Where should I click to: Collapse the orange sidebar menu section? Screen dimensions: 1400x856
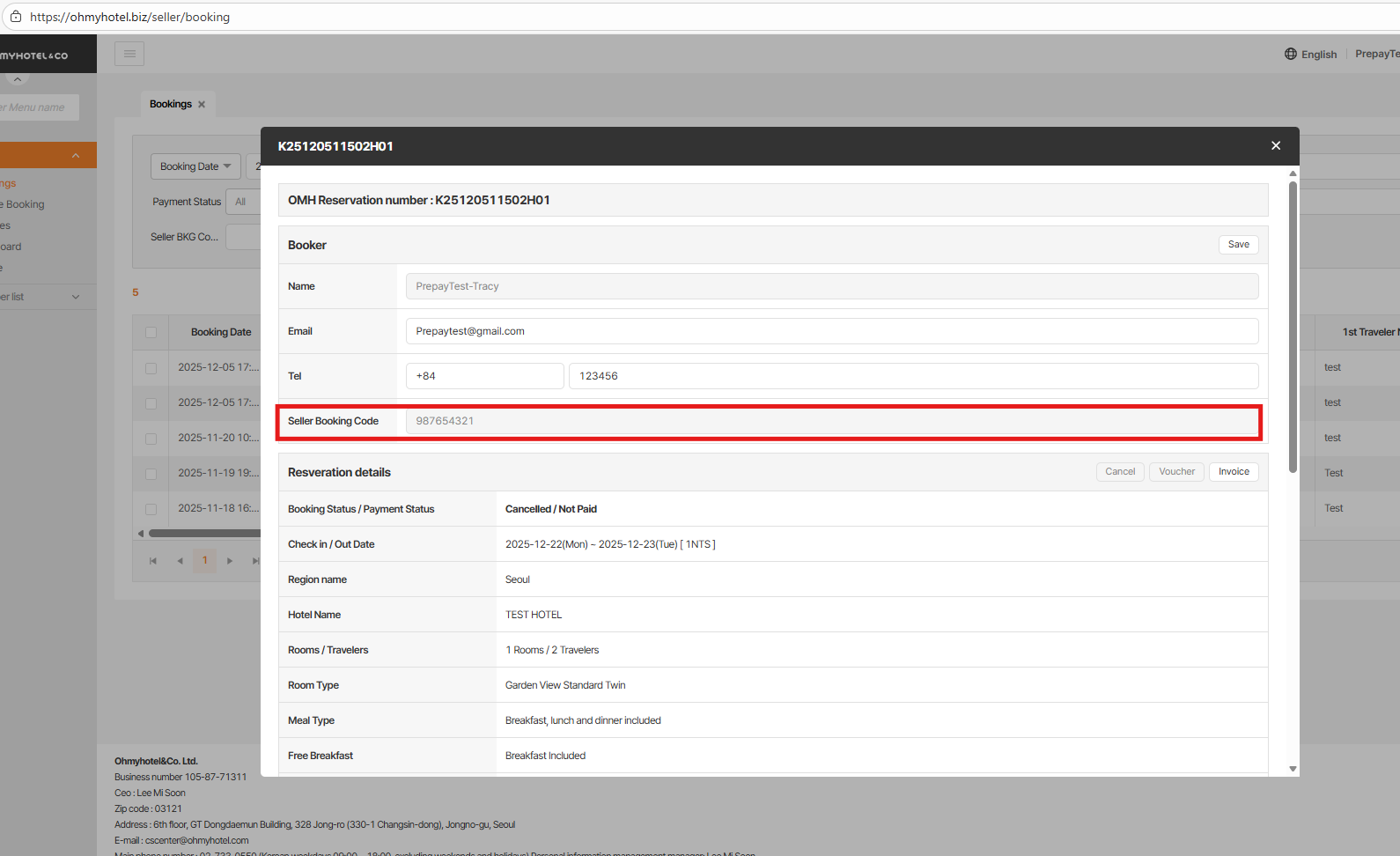(76, 156)
